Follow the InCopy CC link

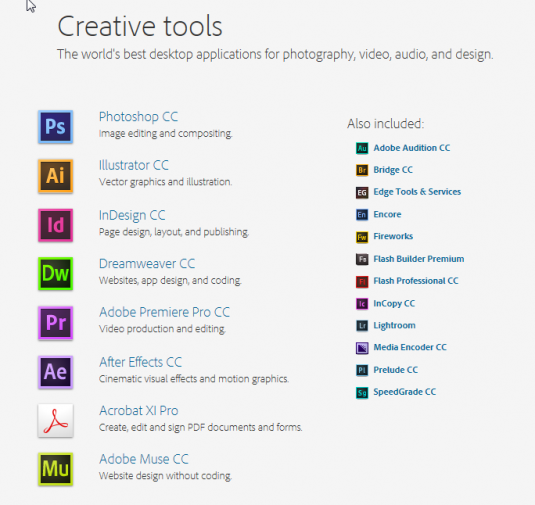click(394, 304)
